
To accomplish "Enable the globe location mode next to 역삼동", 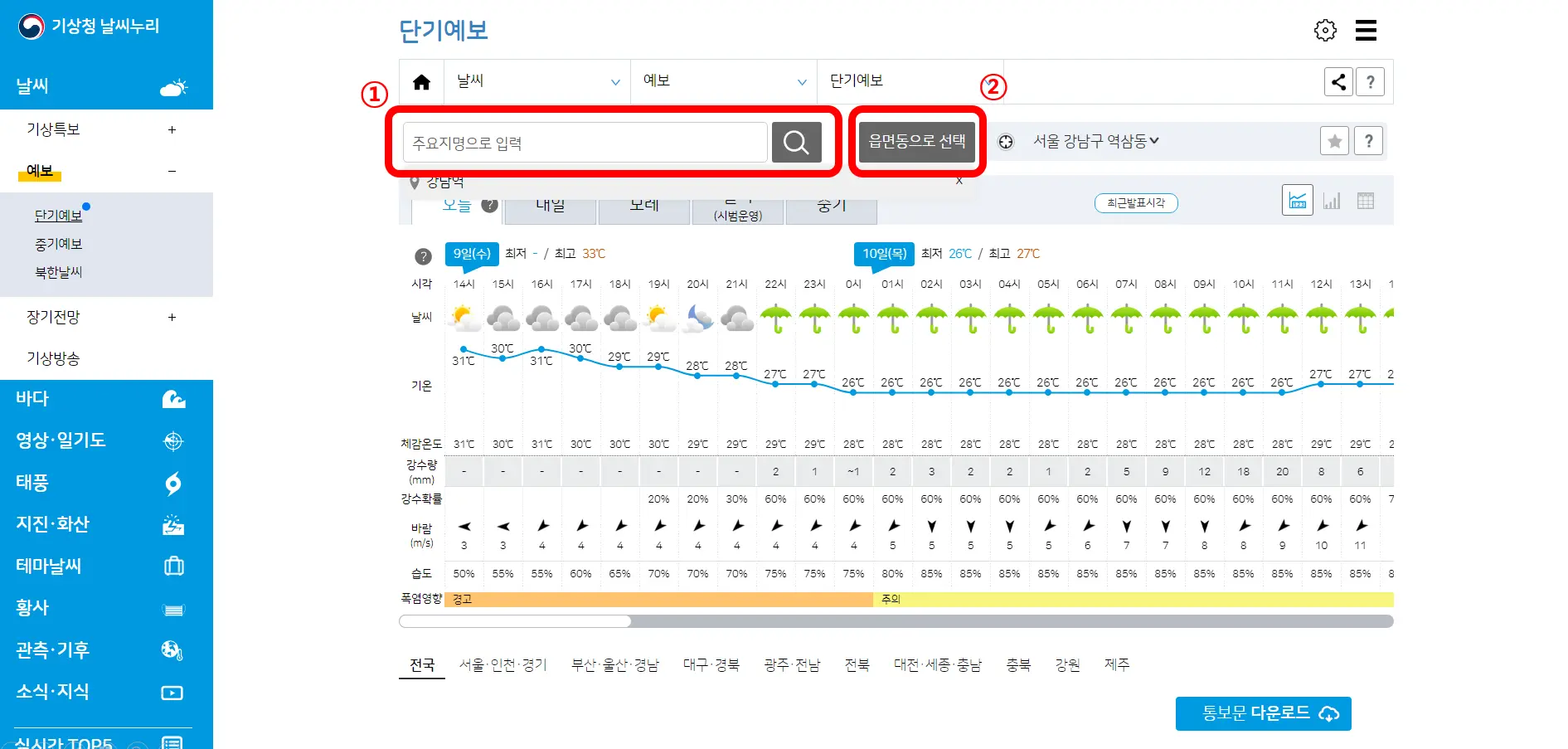I will tap(1006, 141).
